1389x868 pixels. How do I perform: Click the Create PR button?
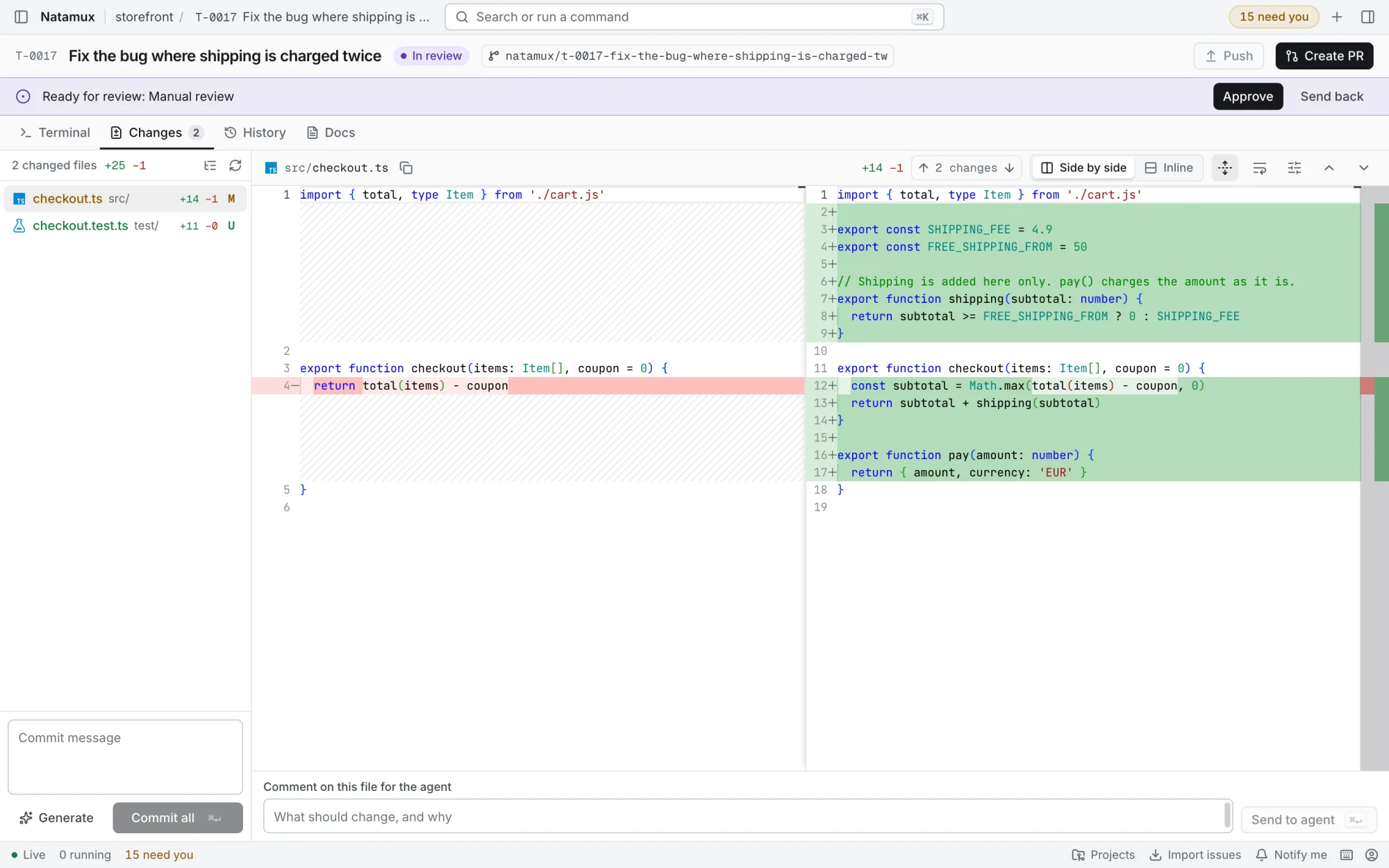click(x=1324, y=56)
